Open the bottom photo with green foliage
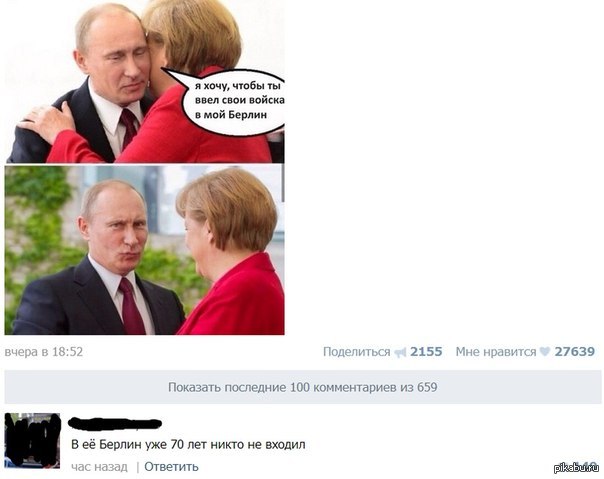Viewport: 604px width, 479px height. point(145,250)
